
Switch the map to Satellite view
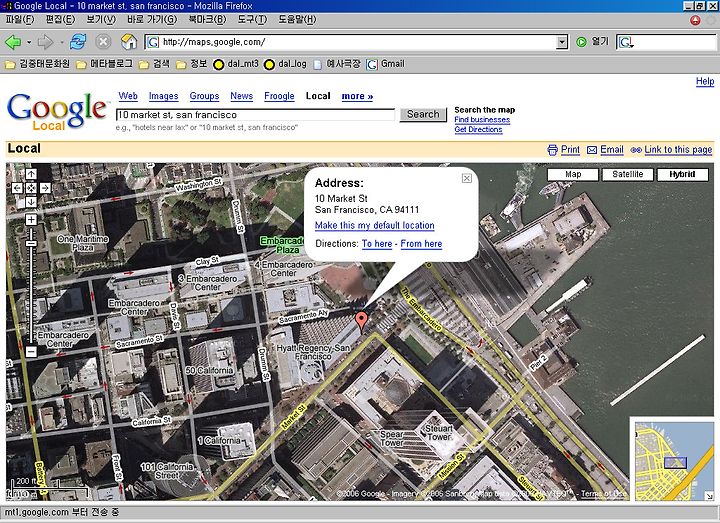(x=628, y=174)
